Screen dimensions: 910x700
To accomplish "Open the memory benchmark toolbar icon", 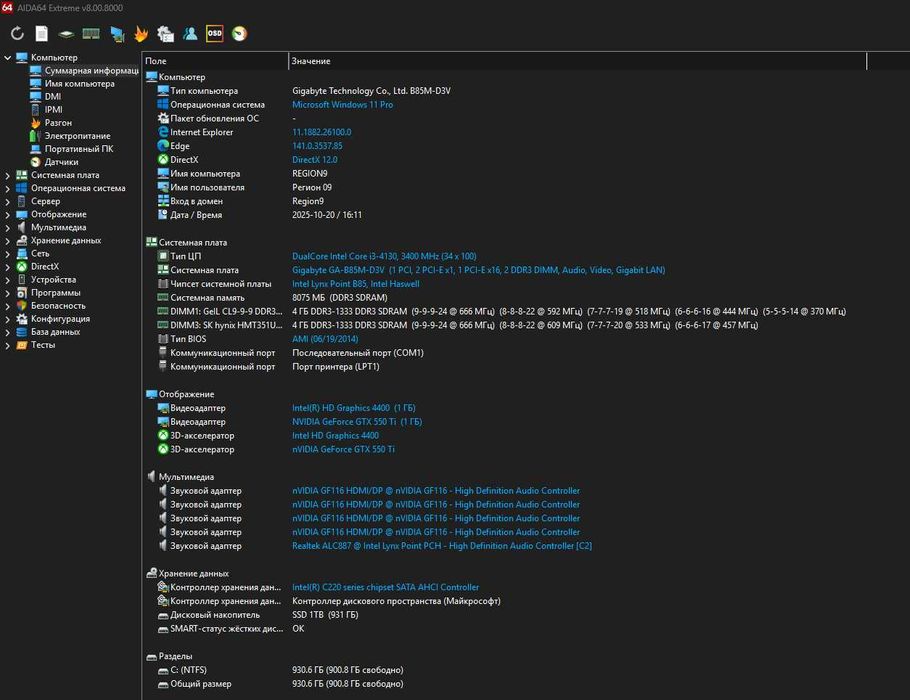I will pyautogui.click(x=91, y=34).
